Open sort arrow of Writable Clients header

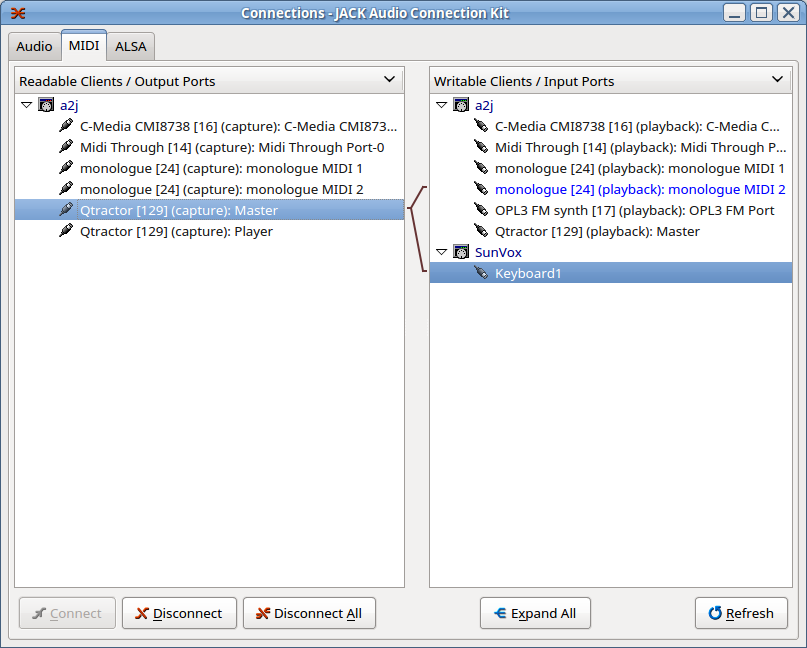[778, 79]
